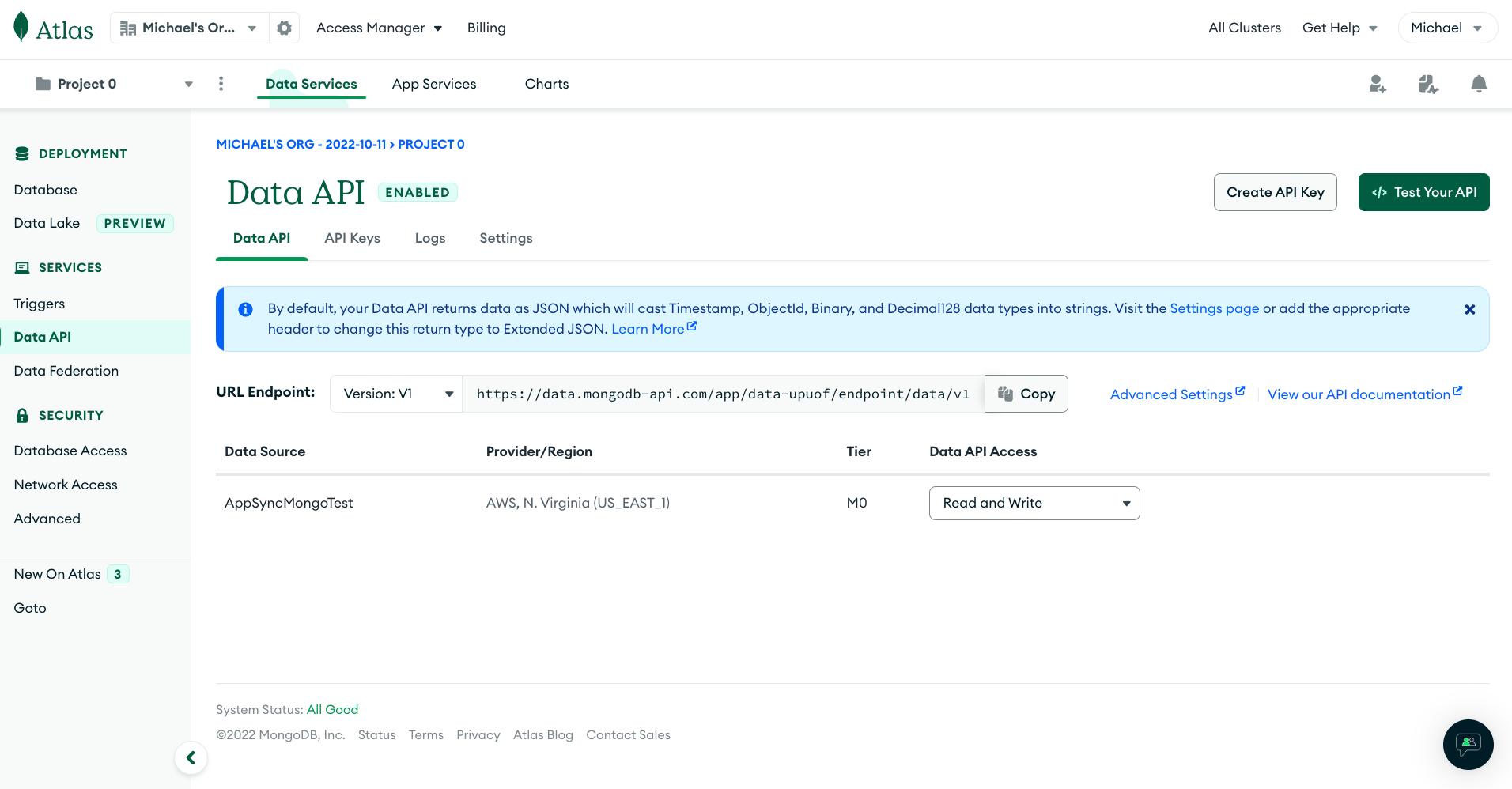
Task: Click the Project 0 breadcrumb link
Action: click(431, 144)
